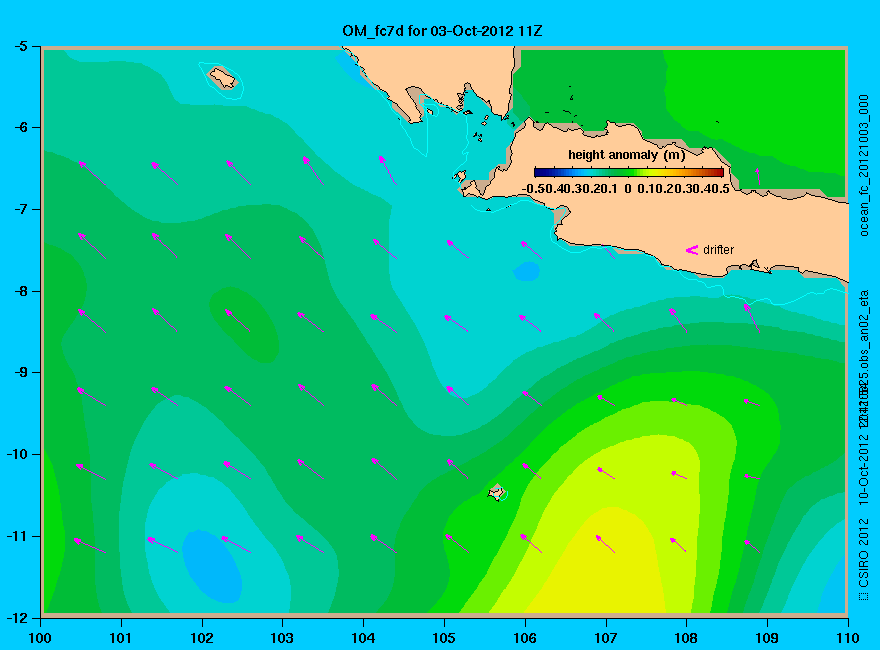Click the "105" longitude tick label
Screen dimensions: 880x650
tap(444, 638)
